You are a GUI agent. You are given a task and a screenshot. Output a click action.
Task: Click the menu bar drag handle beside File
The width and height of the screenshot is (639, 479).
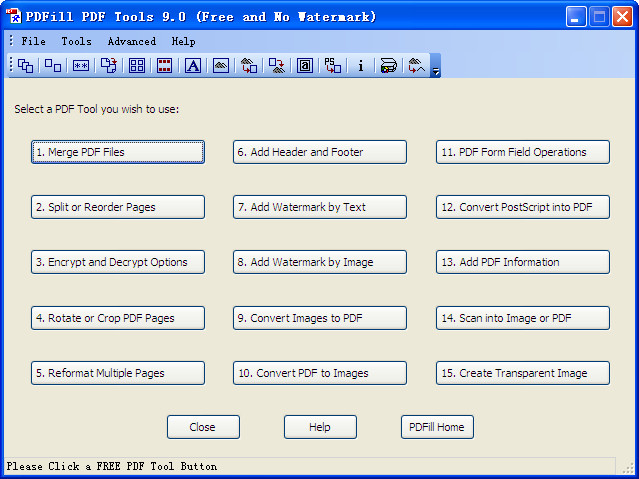(x=11, y=41)
